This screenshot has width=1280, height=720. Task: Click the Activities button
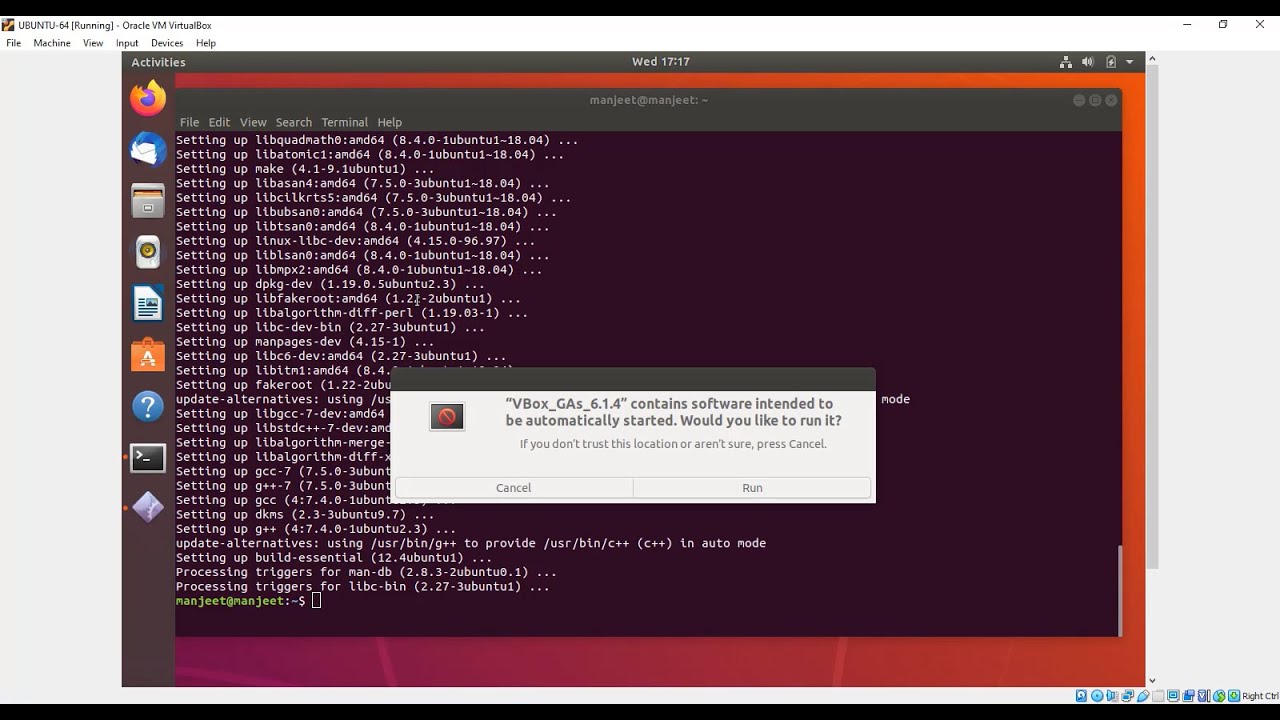(158, 62)
